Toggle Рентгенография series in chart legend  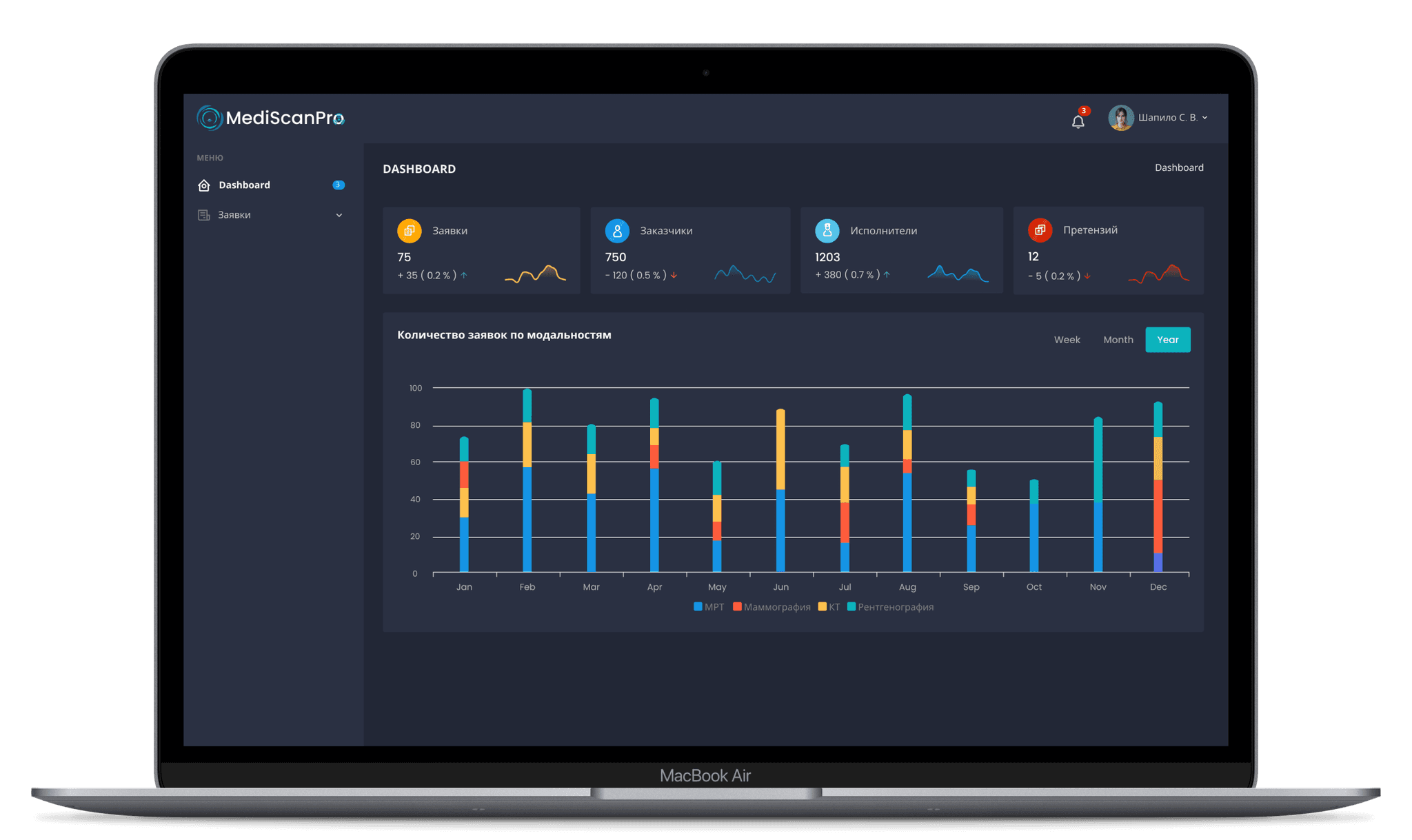click(x=890, y=607)
